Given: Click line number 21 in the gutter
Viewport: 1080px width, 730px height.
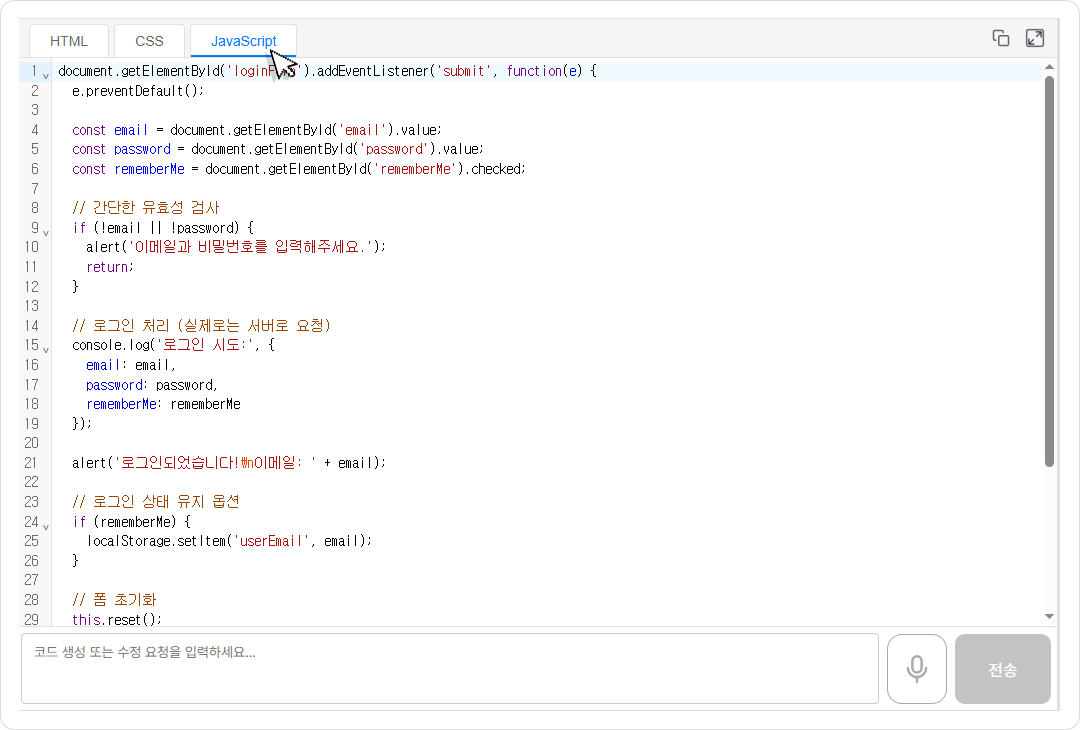Looking at the screenshot, I should point(31,462).
